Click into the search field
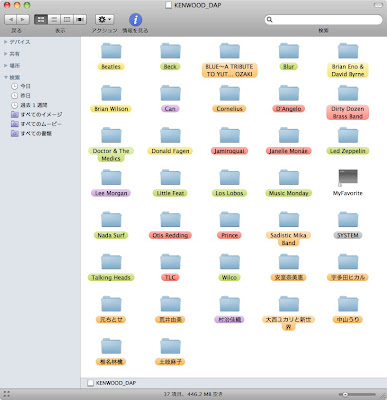Image resolution: width=387 pixels, height=400 pixels. (323, 20)
